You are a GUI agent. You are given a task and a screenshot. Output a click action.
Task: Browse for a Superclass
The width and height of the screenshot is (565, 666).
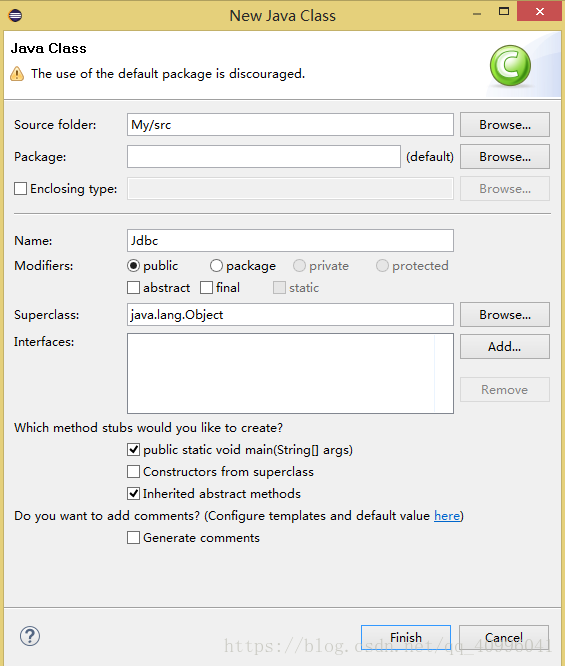pyautogui.click(x=505, y=314)
